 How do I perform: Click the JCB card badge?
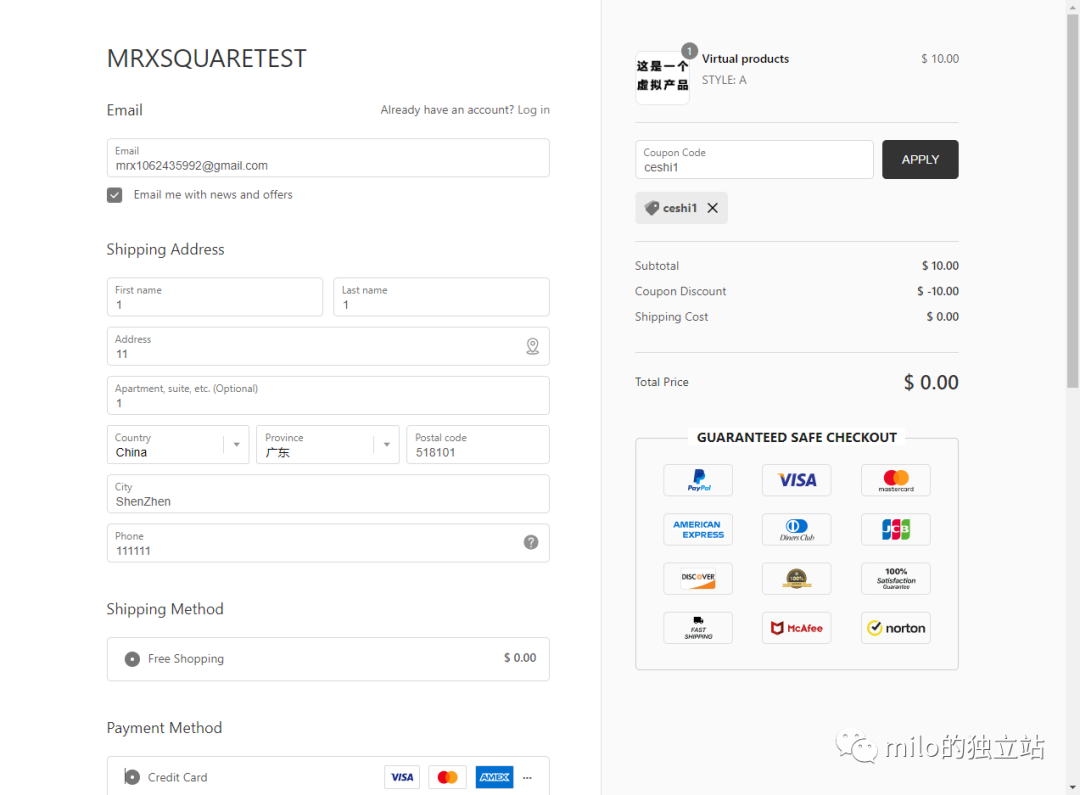coord(895,529)
